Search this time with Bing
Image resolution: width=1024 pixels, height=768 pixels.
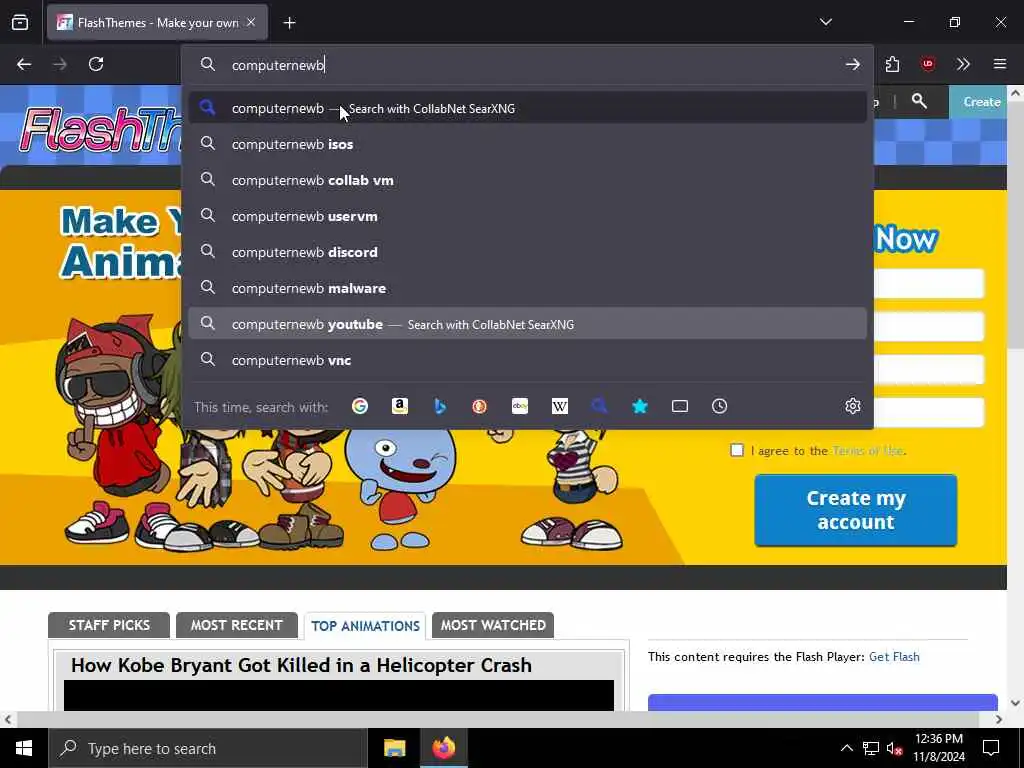coord(440,406)
